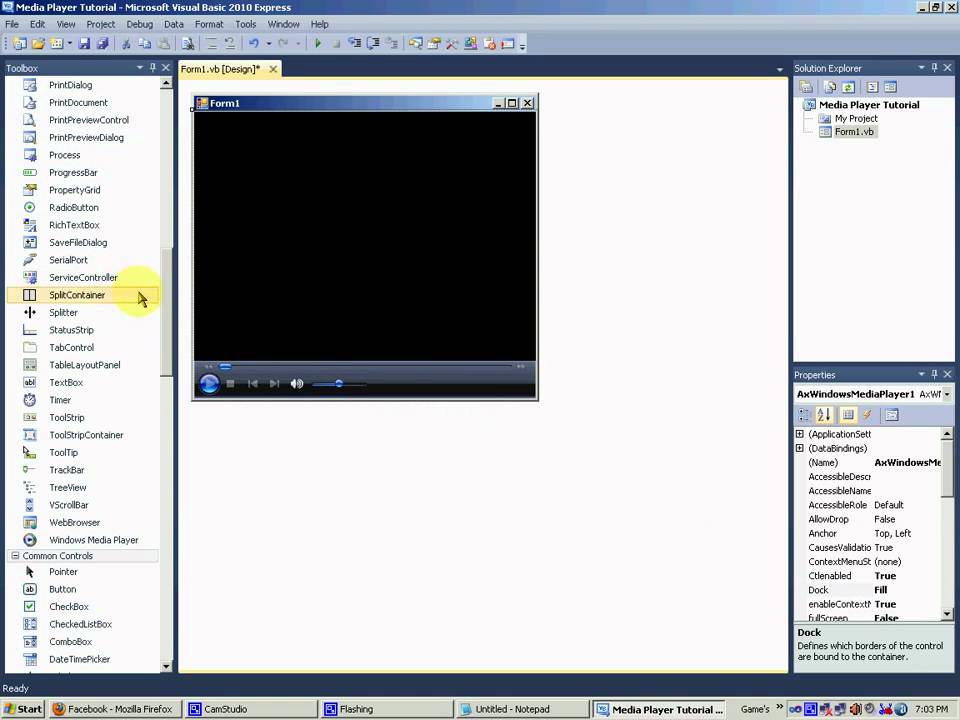Click View Designer icon in Solution Explorer
The height and width of the screenshot is (720, 960).
[890, 87]
